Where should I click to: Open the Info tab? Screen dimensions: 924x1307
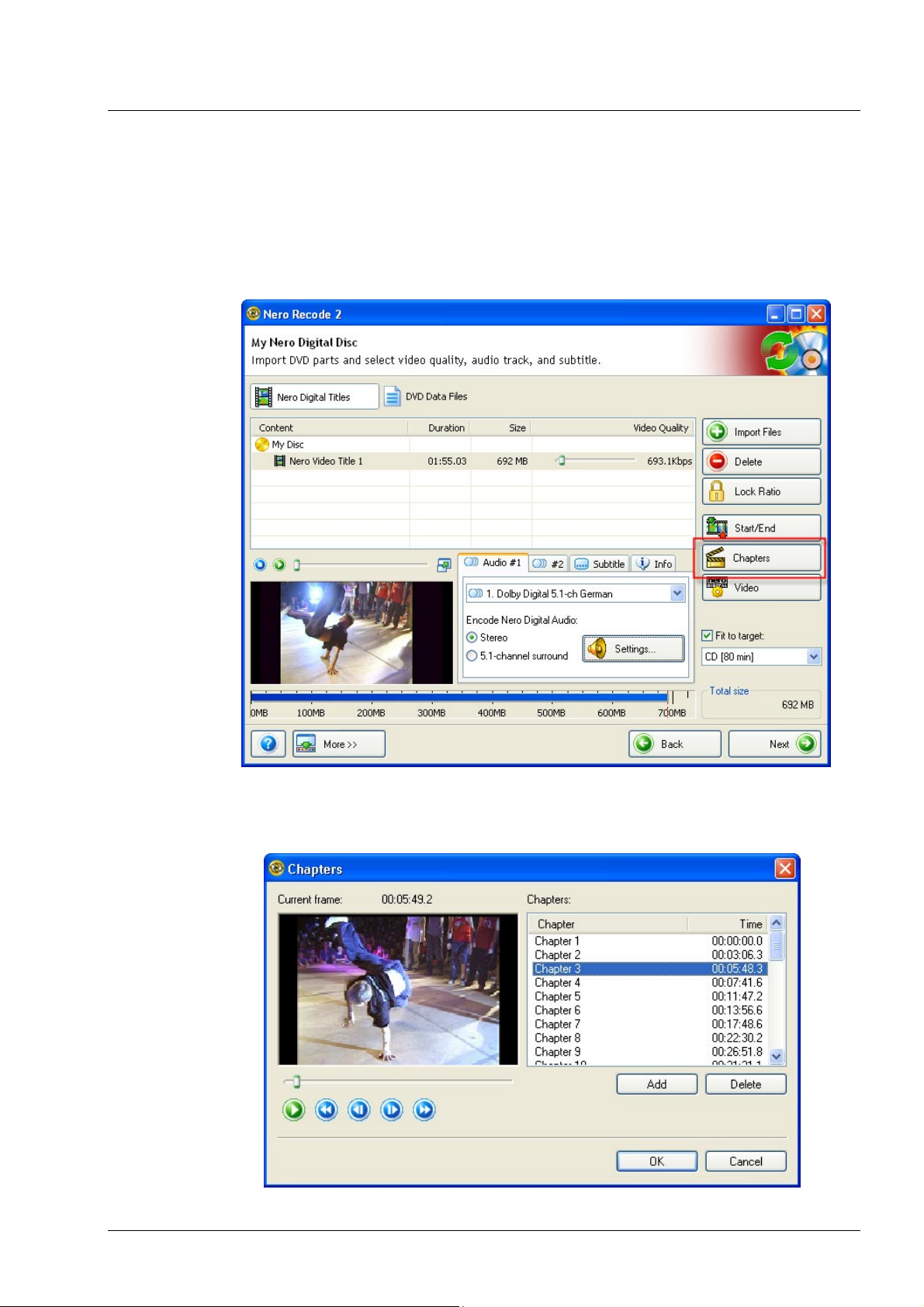point(653,564)
